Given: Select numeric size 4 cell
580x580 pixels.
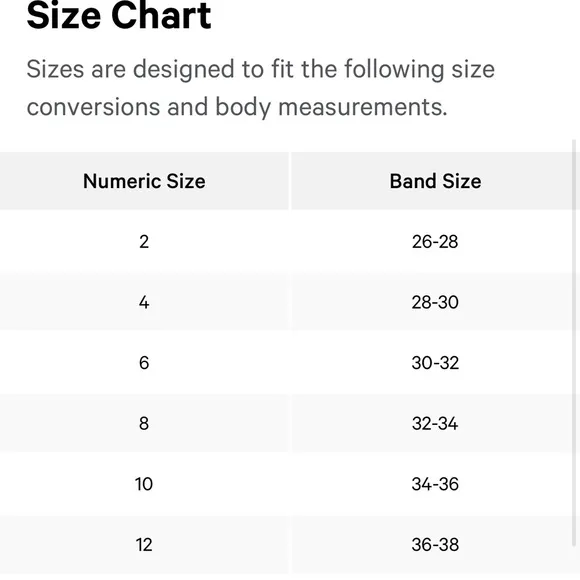Looking at the screenshot, I should 144,302.
